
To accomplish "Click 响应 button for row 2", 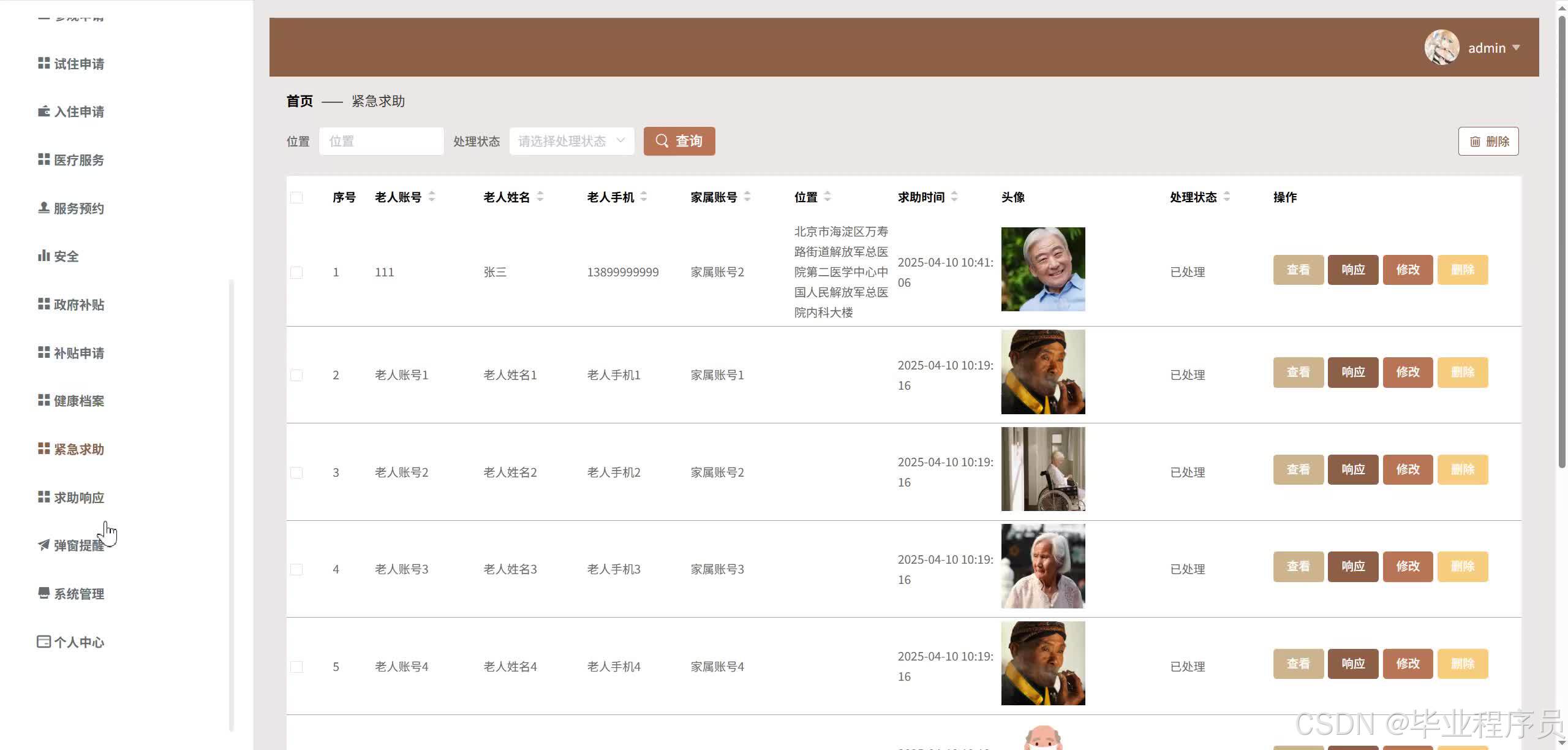I will click(x=1352, y=372).
